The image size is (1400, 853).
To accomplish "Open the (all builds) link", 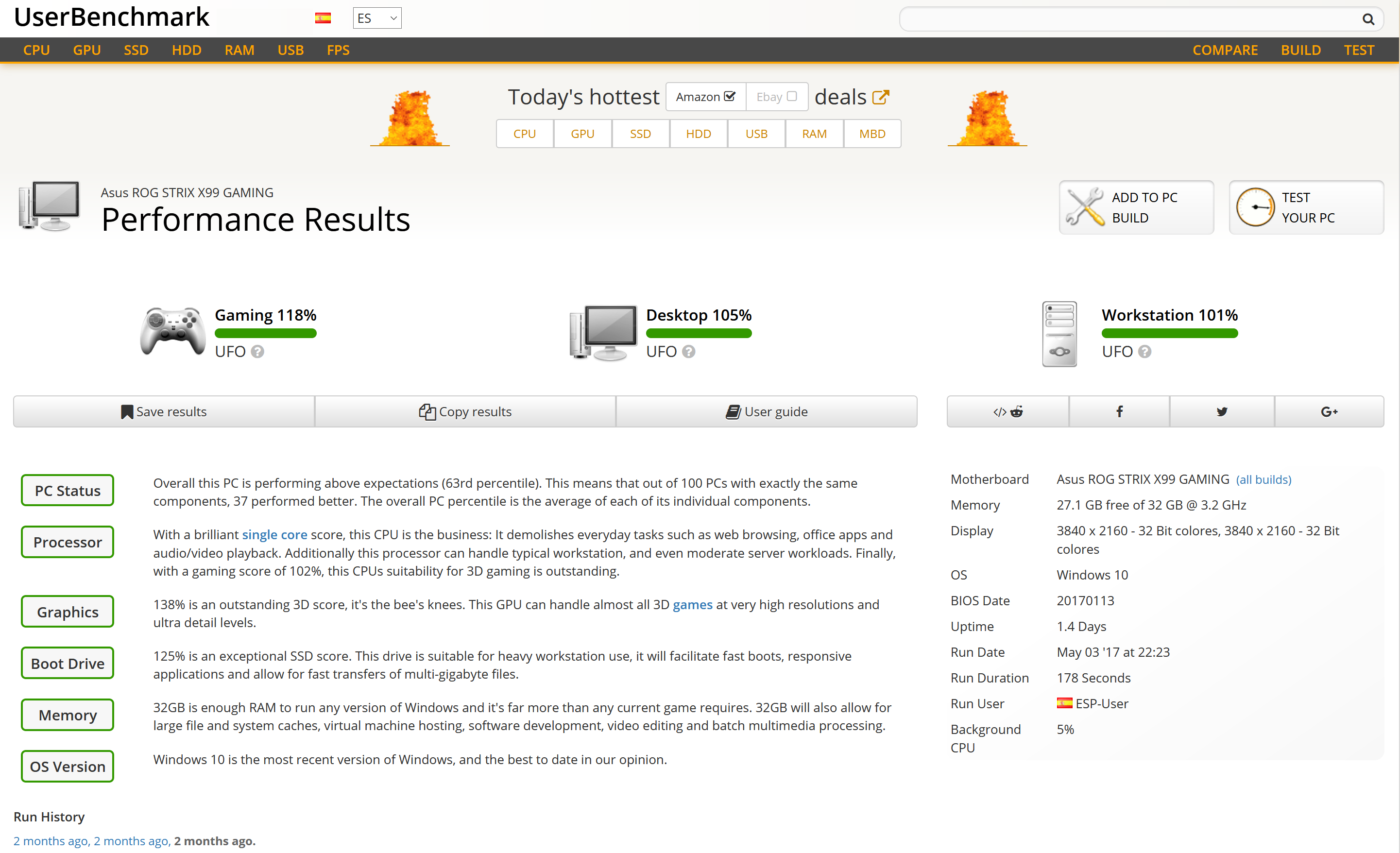I will click(x=1263, y=479).
